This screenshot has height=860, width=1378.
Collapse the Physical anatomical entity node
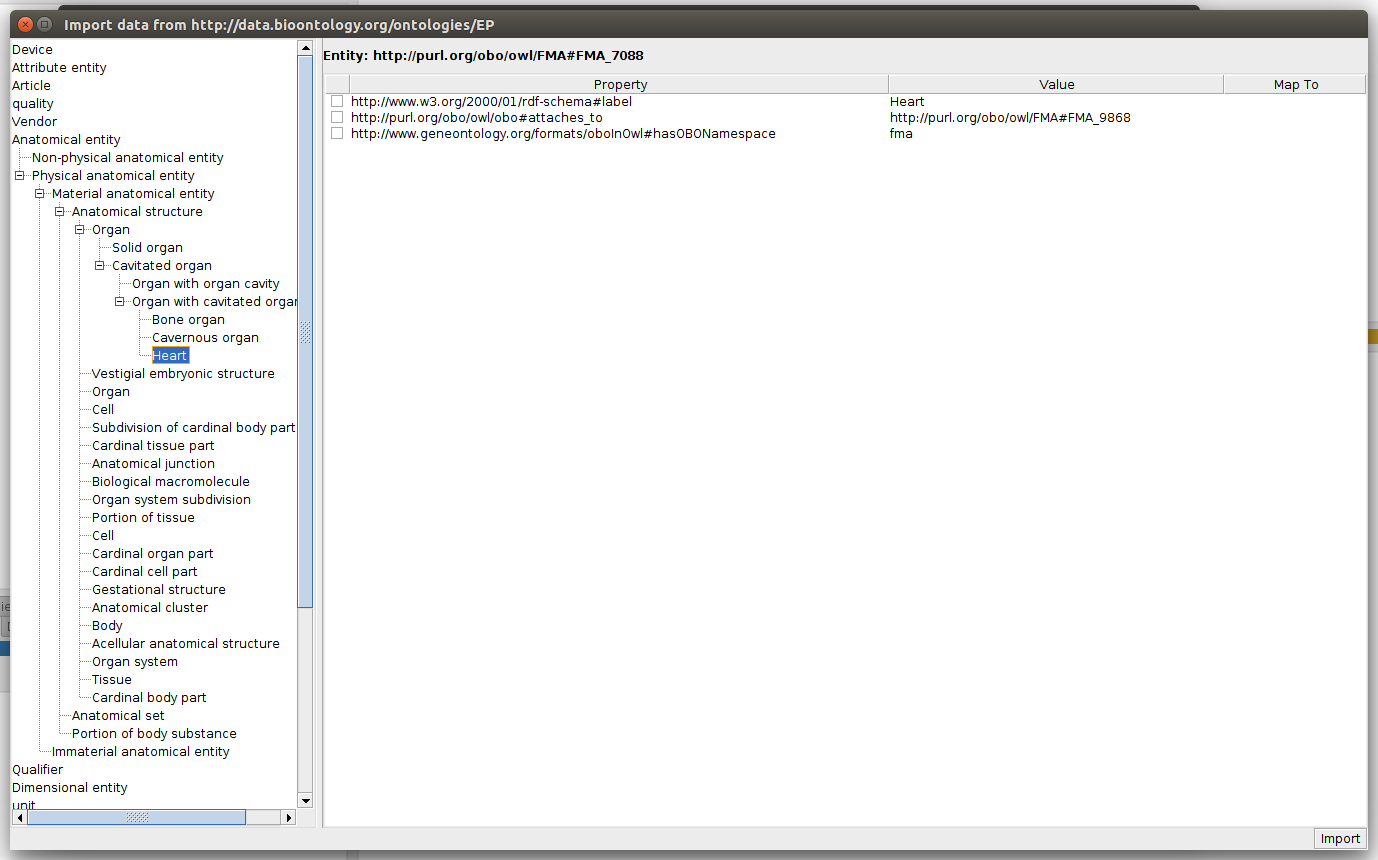(x=19, y=175)
